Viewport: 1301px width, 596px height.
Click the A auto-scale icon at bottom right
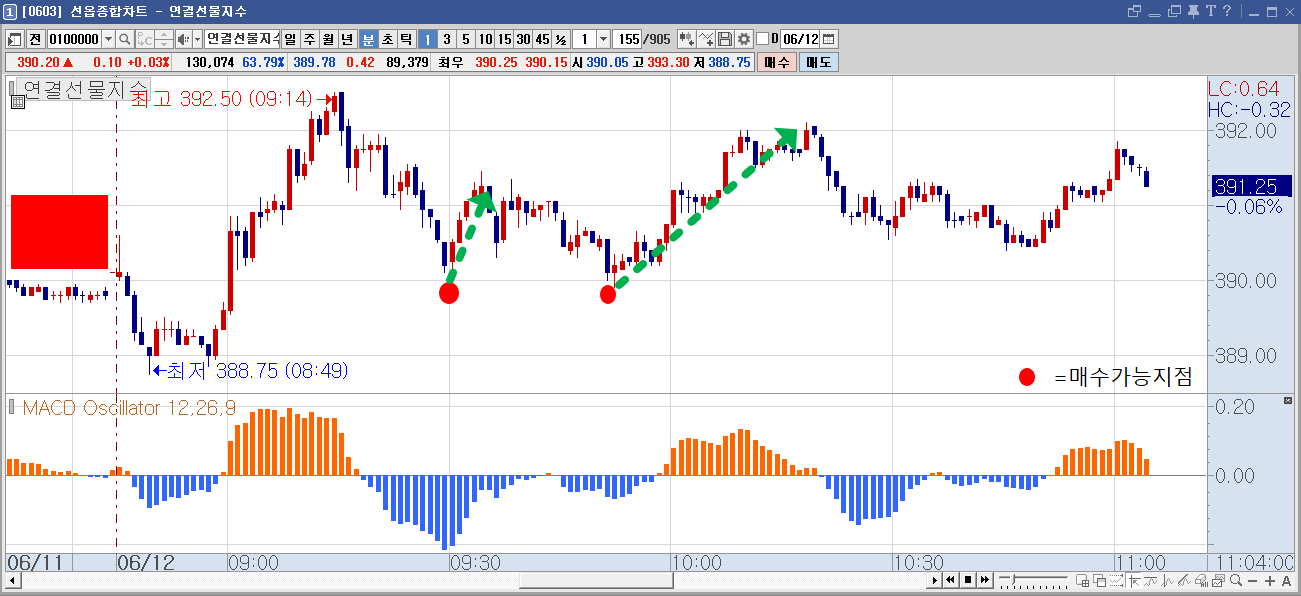coord(1286,581)
